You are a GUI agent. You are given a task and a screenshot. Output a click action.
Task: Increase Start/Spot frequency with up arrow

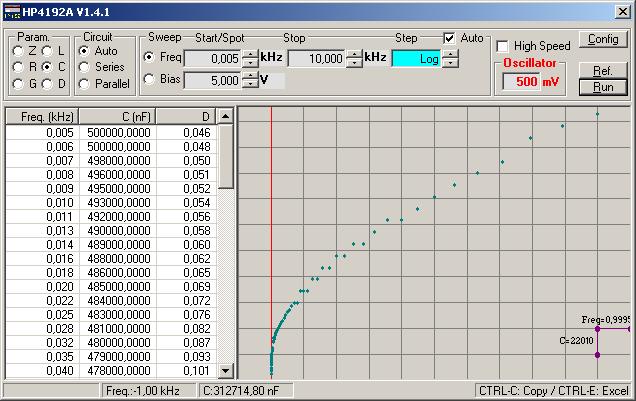click(250, 55)
